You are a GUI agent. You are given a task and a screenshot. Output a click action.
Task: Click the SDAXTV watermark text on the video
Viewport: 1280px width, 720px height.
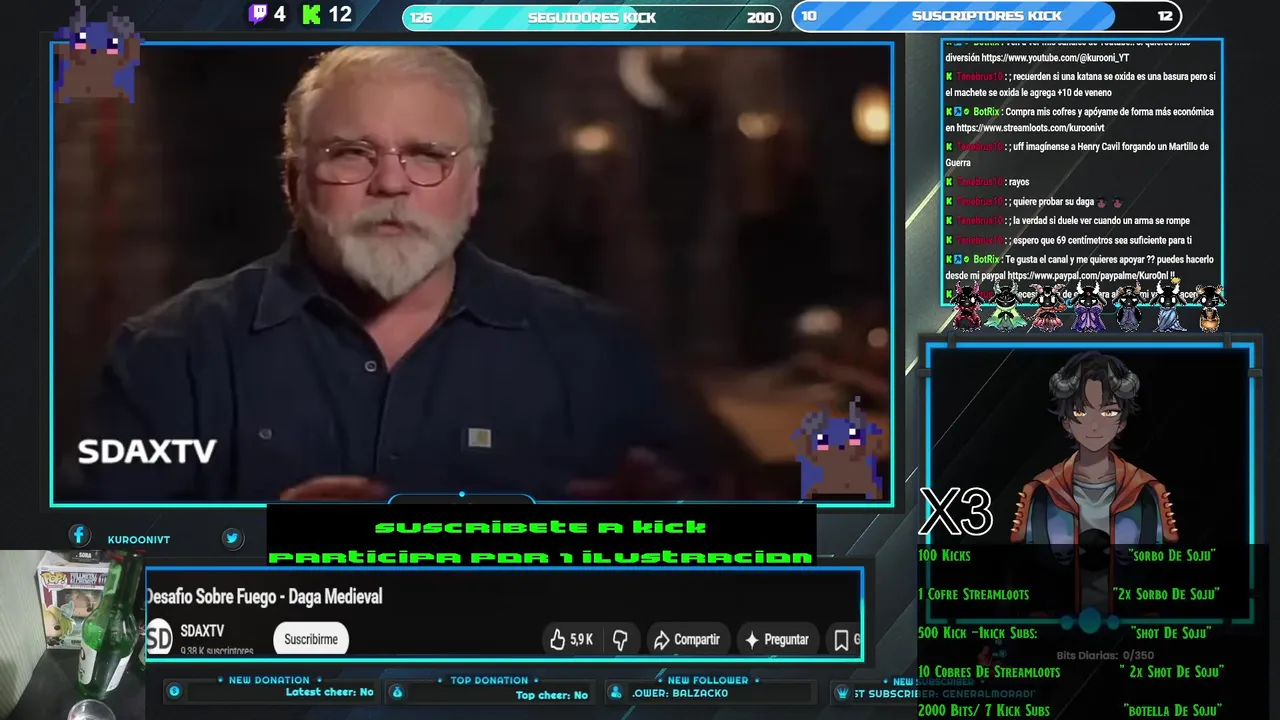(x=147, y=451)
